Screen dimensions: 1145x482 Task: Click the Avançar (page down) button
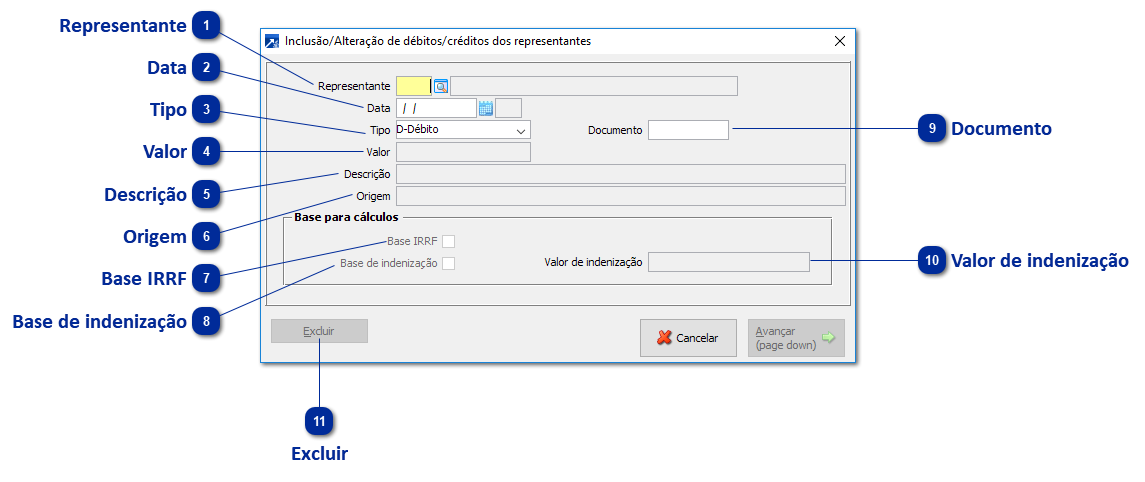pyautogui.click(x=796, y=338)
